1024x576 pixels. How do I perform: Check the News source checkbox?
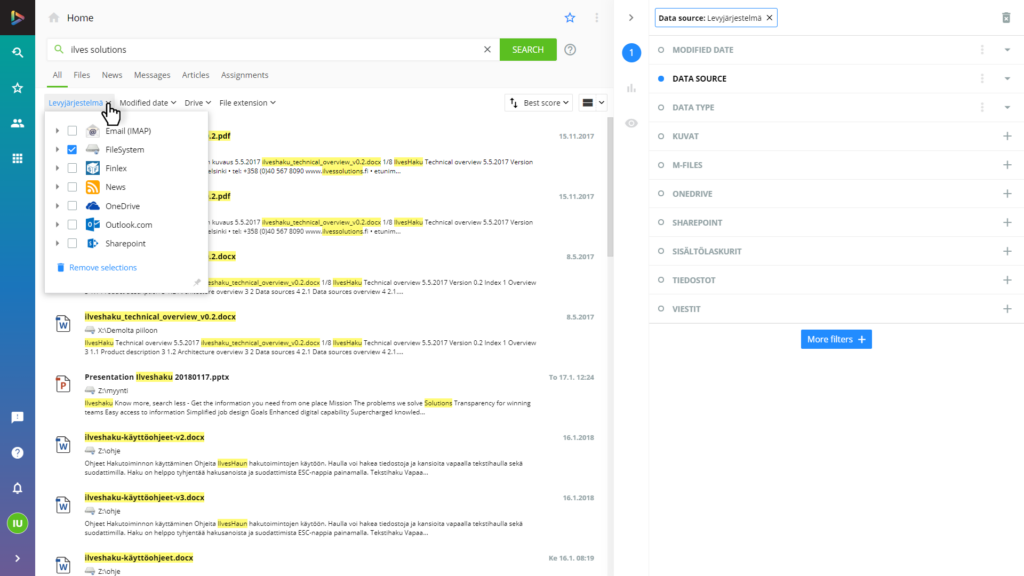[72, 187]
